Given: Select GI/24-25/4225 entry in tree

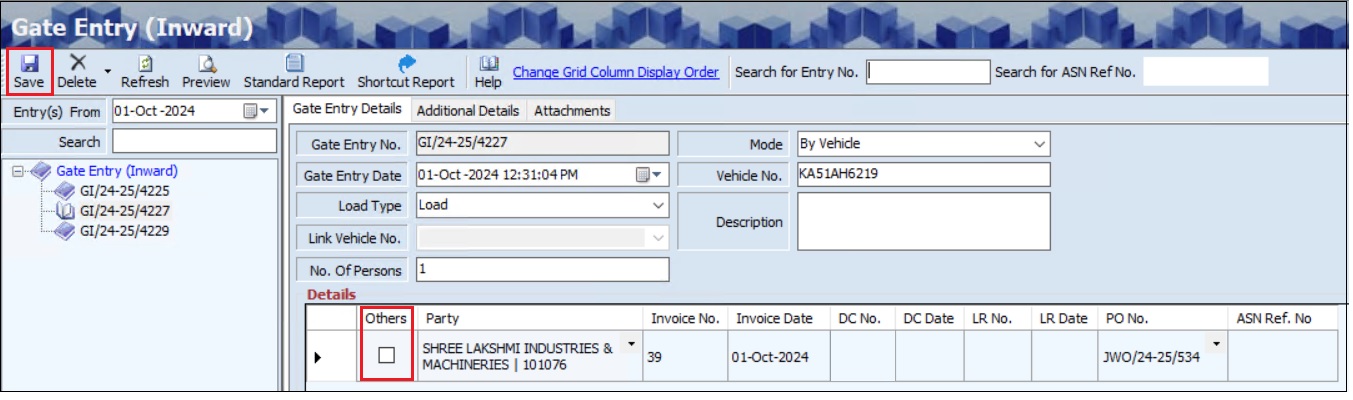Looking at the screenshot, I should click(124, 191).
